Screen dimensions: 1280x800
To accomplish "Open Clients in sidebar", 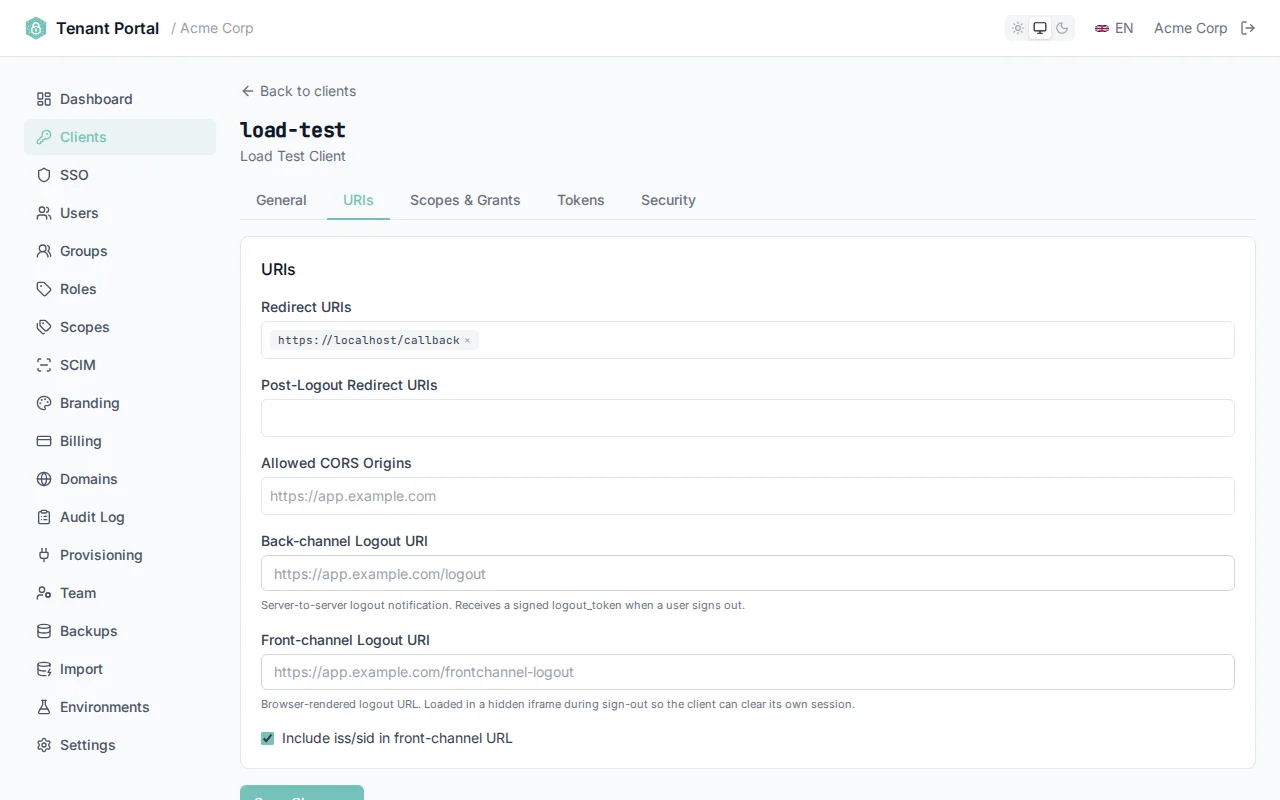I will click(x=120, y=137).
